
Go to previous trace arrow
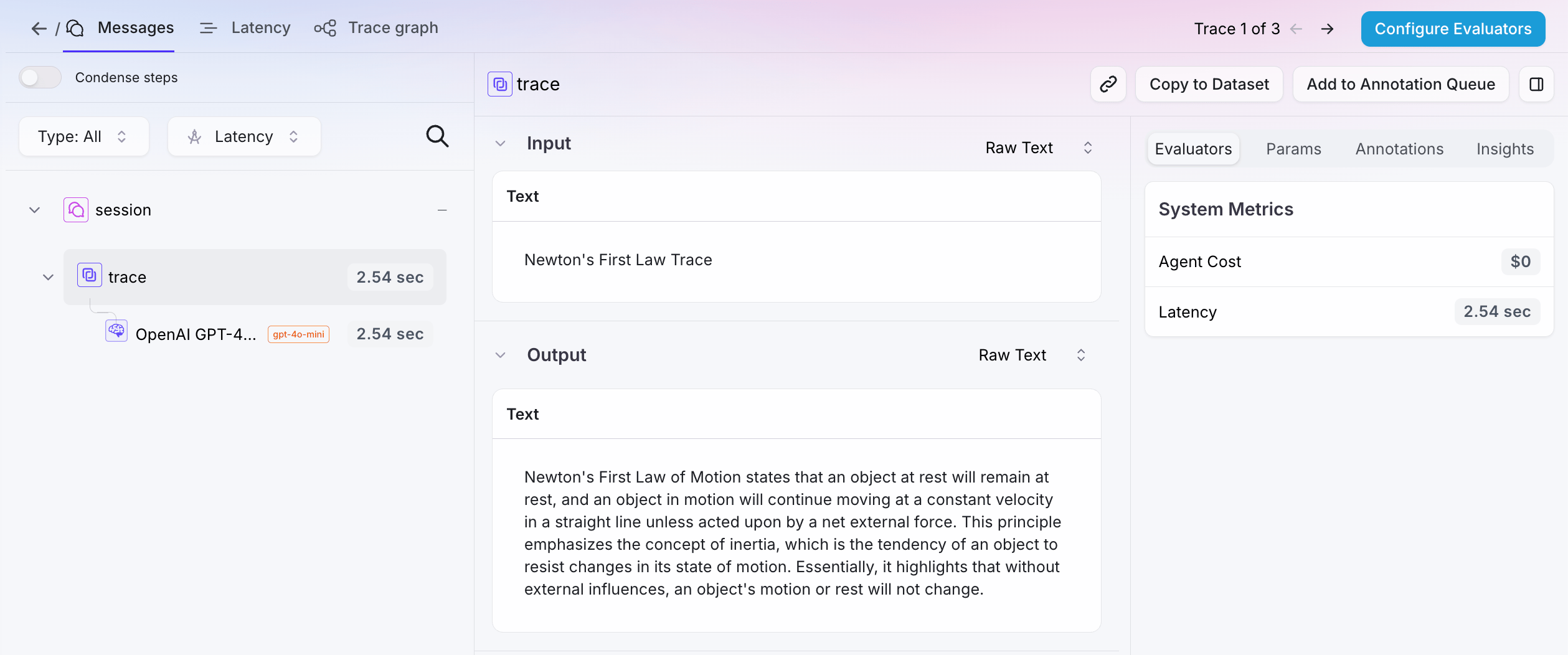pos(1296,29)
